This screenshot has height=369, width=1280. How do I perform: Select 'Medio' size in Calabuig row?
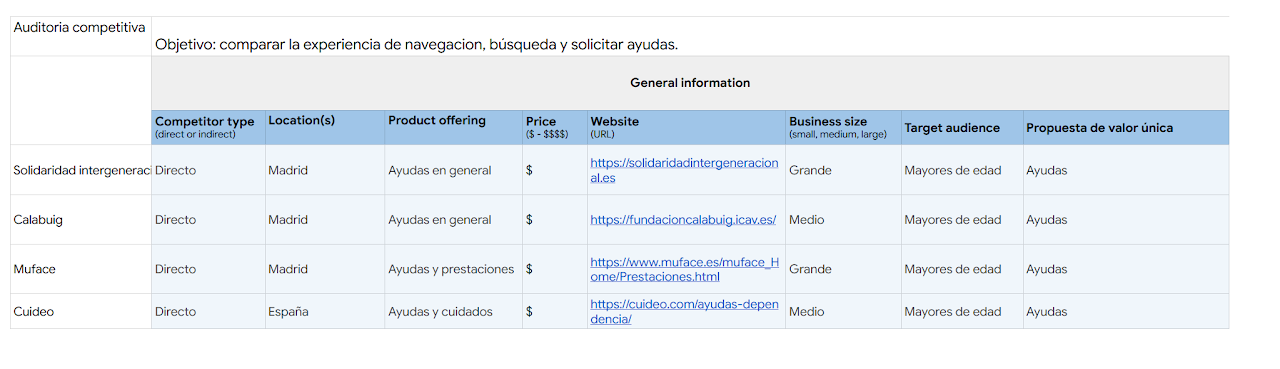click(x=843, y=220)
